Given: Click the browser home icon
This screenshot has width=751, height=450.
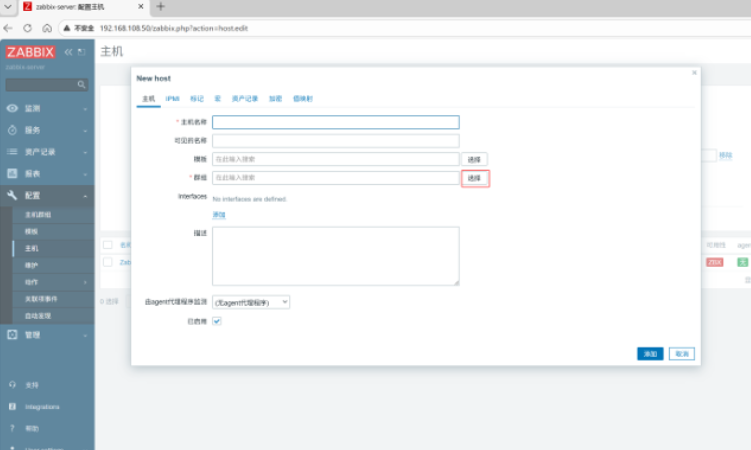Looking at the screenshot, I should [47, 28].
